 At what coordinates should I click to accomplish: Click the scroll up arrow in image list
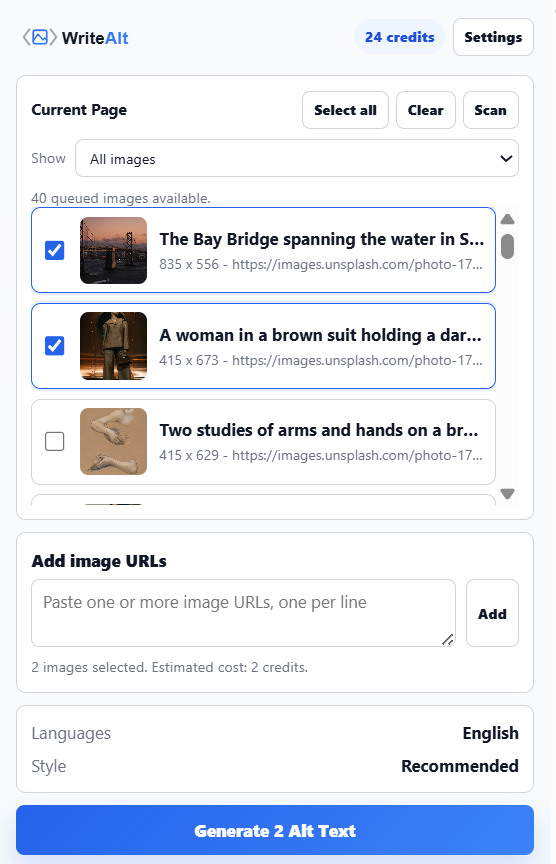pyautogui.click(x=508, y=219)
